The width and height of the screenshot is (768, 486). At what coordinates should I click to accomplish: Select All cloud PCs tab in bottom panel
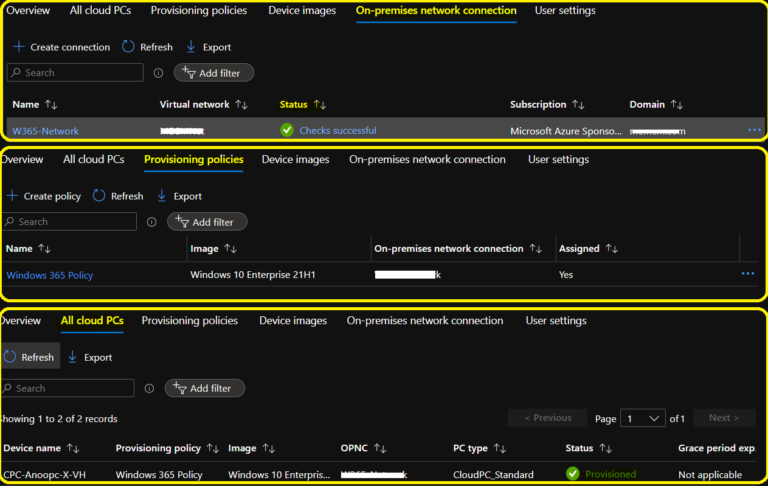pos(92,320)
